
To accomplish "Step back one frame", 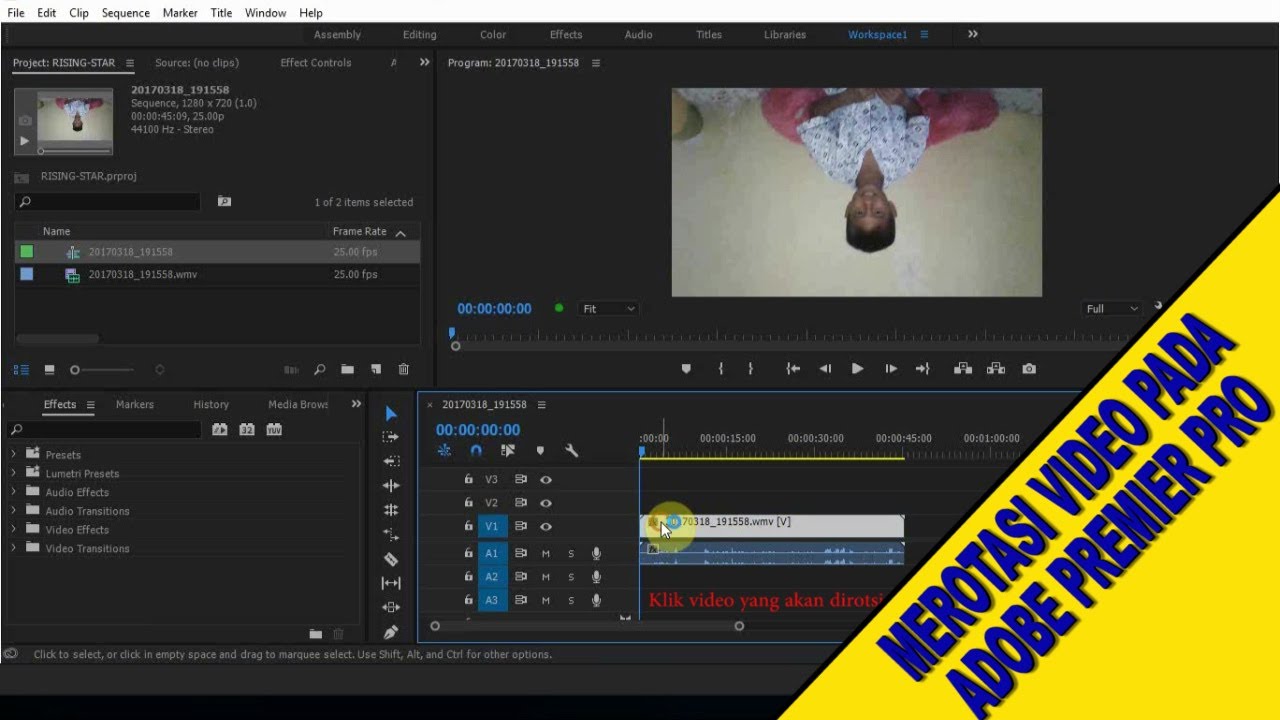I will click(825, 369).
